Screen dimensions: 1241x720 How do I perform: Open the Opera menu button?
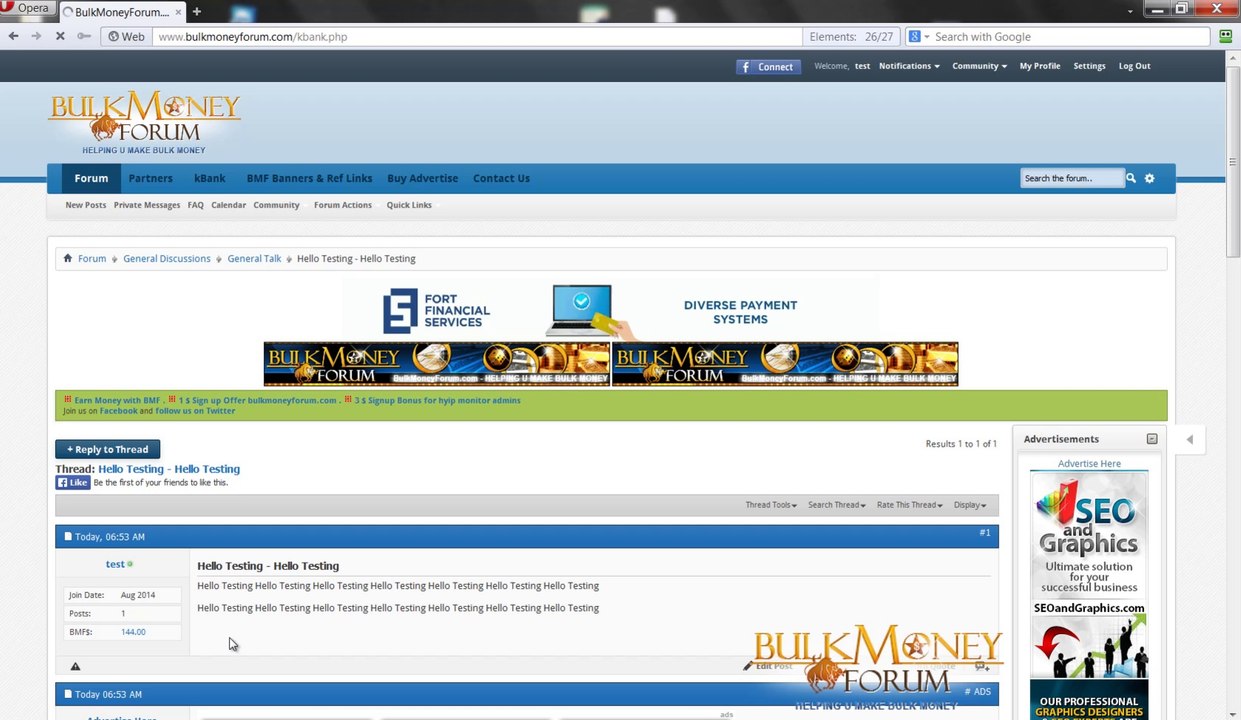pos(27,8)
